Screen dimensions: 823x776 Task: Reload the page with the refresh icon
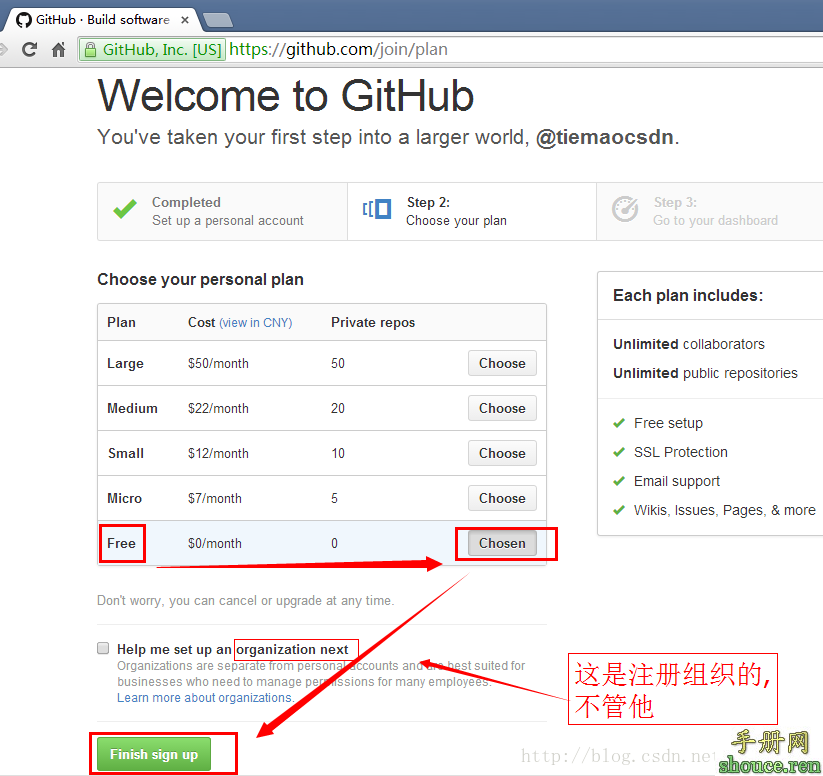[x=29, y=49]
